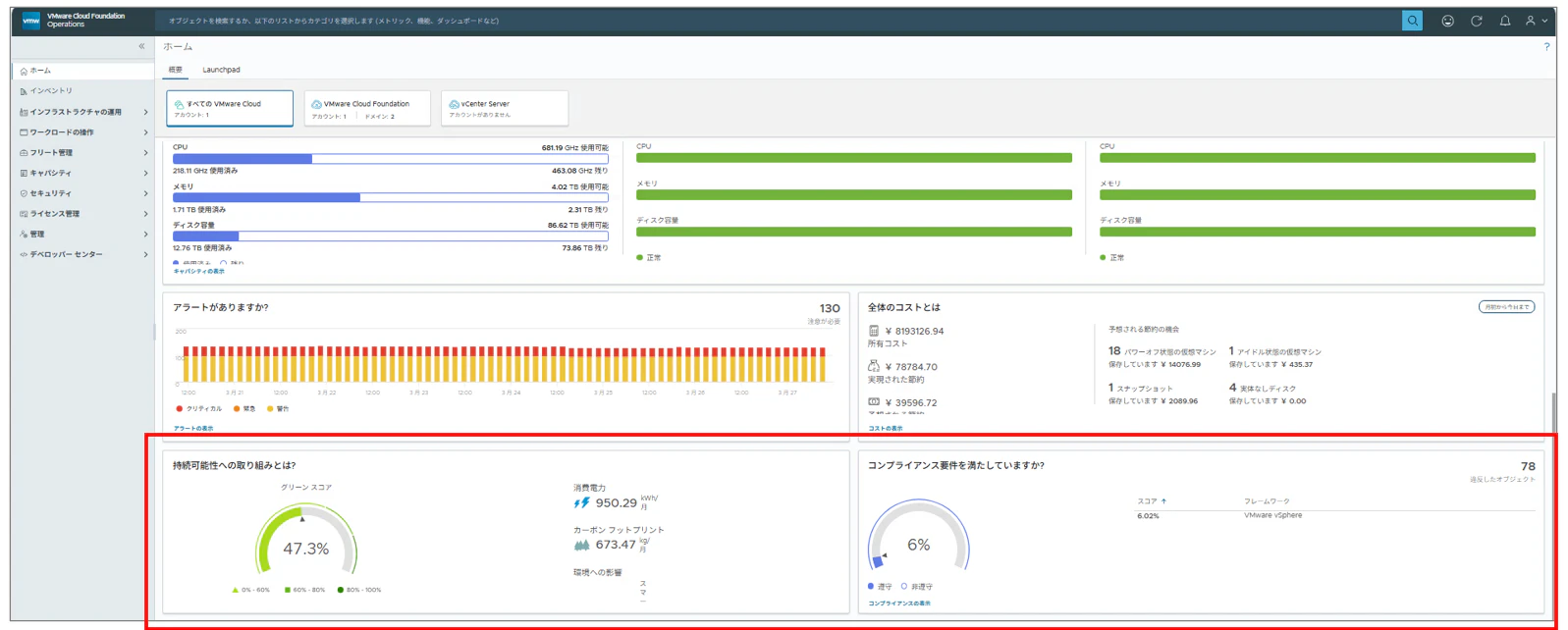Screen dimensions: 1568x630
Task: Click the フリート管理 sidebar icon
Action: (x=24, y=153)
